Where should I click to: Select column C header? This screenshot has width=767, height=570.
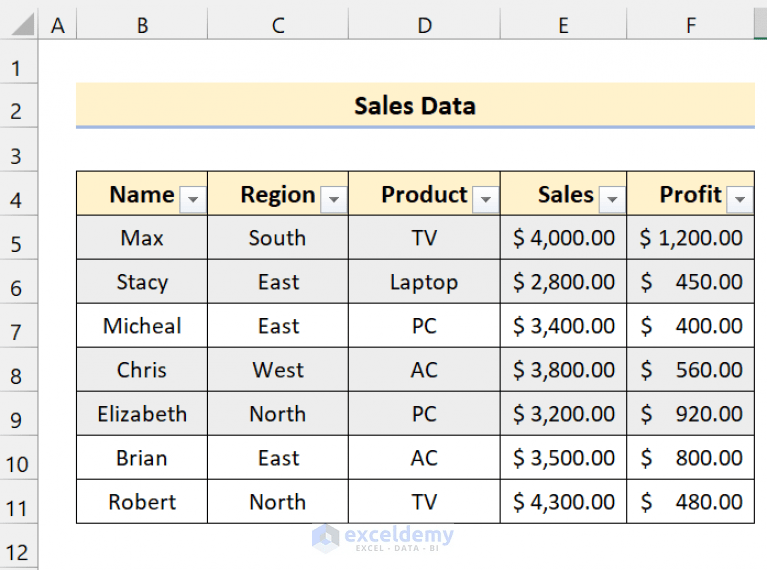278,24
